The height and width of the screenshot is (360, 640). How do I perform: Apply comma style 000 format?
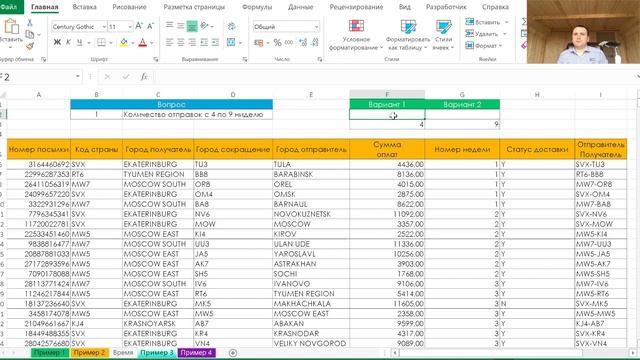[289, 42]
